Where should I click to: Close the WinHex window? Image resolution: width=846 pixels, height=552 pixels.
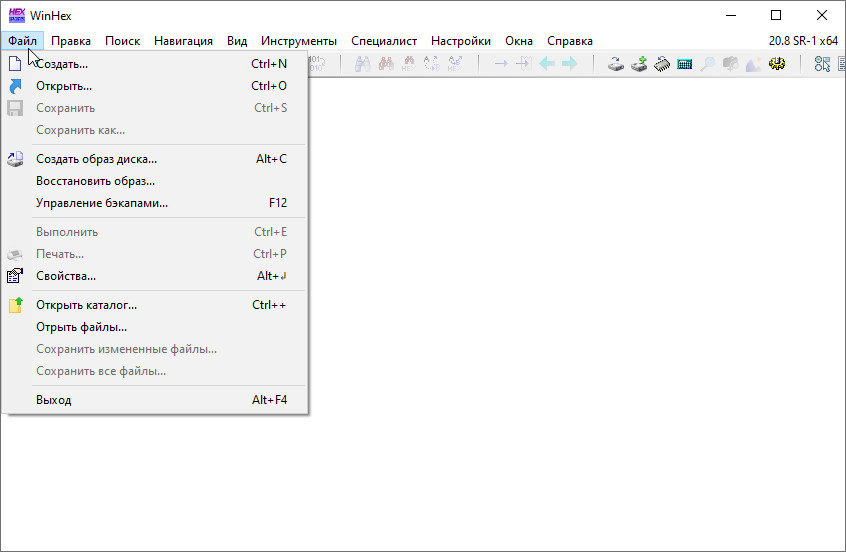click(x=822, y=15)
